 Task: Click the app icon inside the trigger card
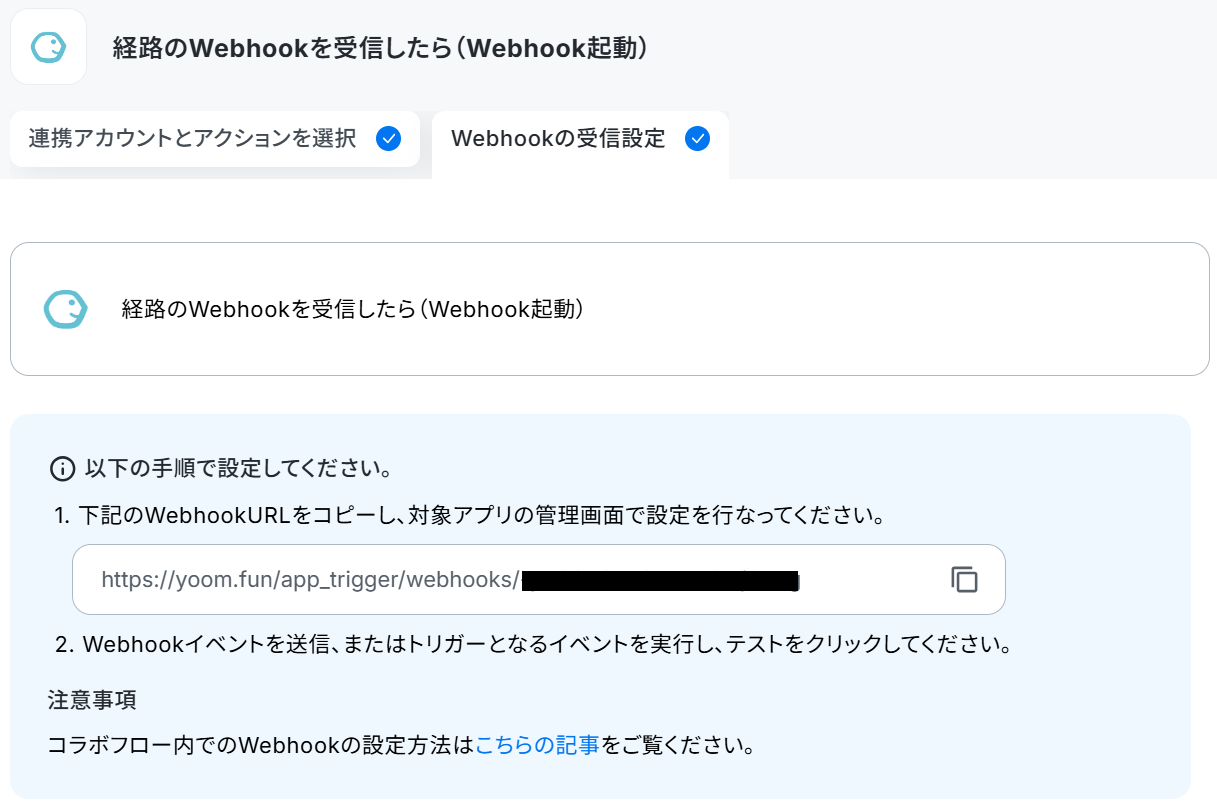[65, 309]
